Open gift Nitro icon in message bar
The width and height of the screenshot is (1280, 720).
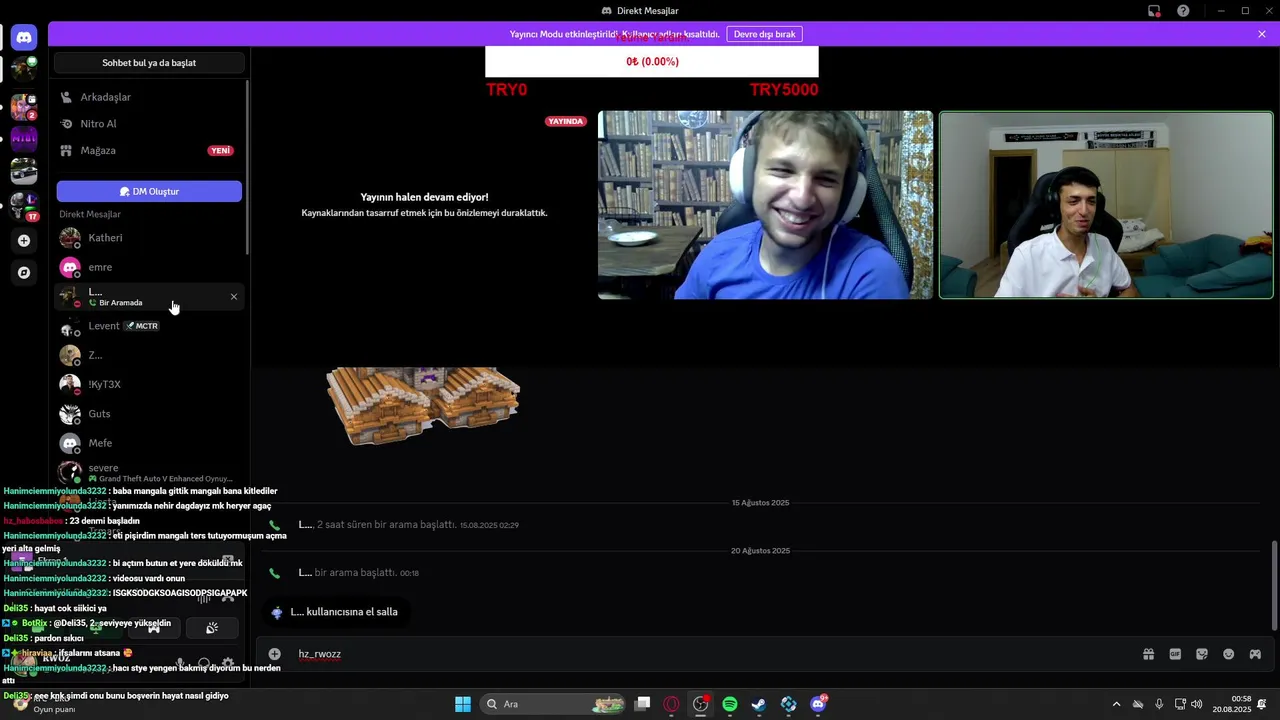[1148, 654]
